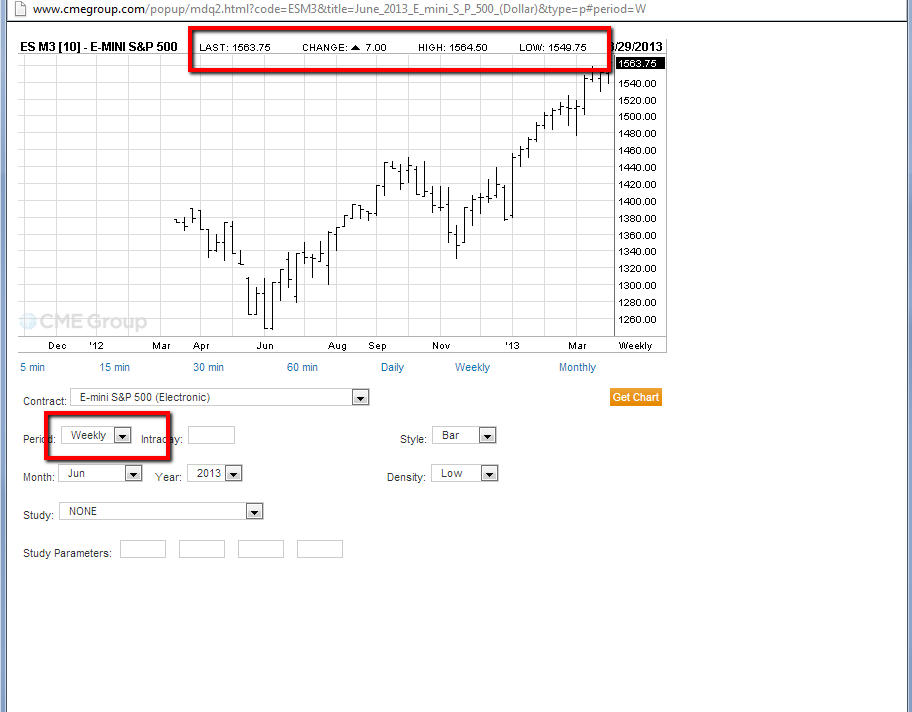Open the Style dropdown showing Bar

tap(464, 435)
